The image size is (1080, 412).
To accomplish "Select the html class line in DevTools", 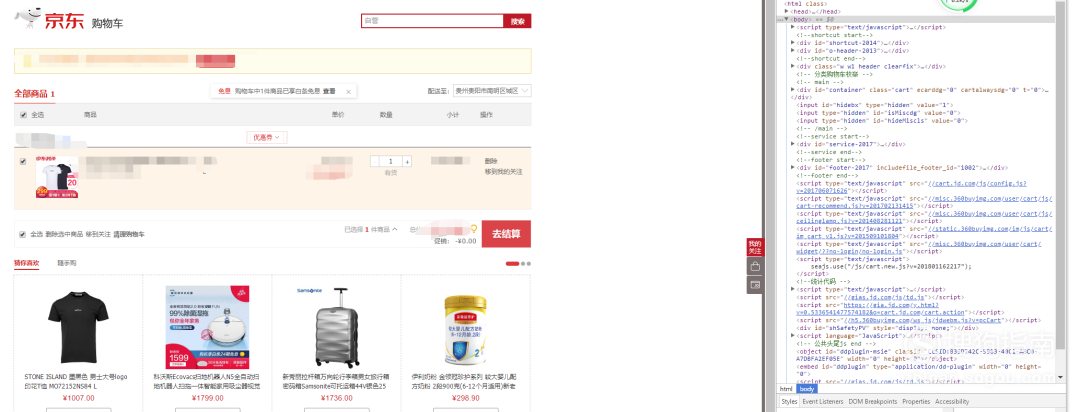I will (803, 4).
